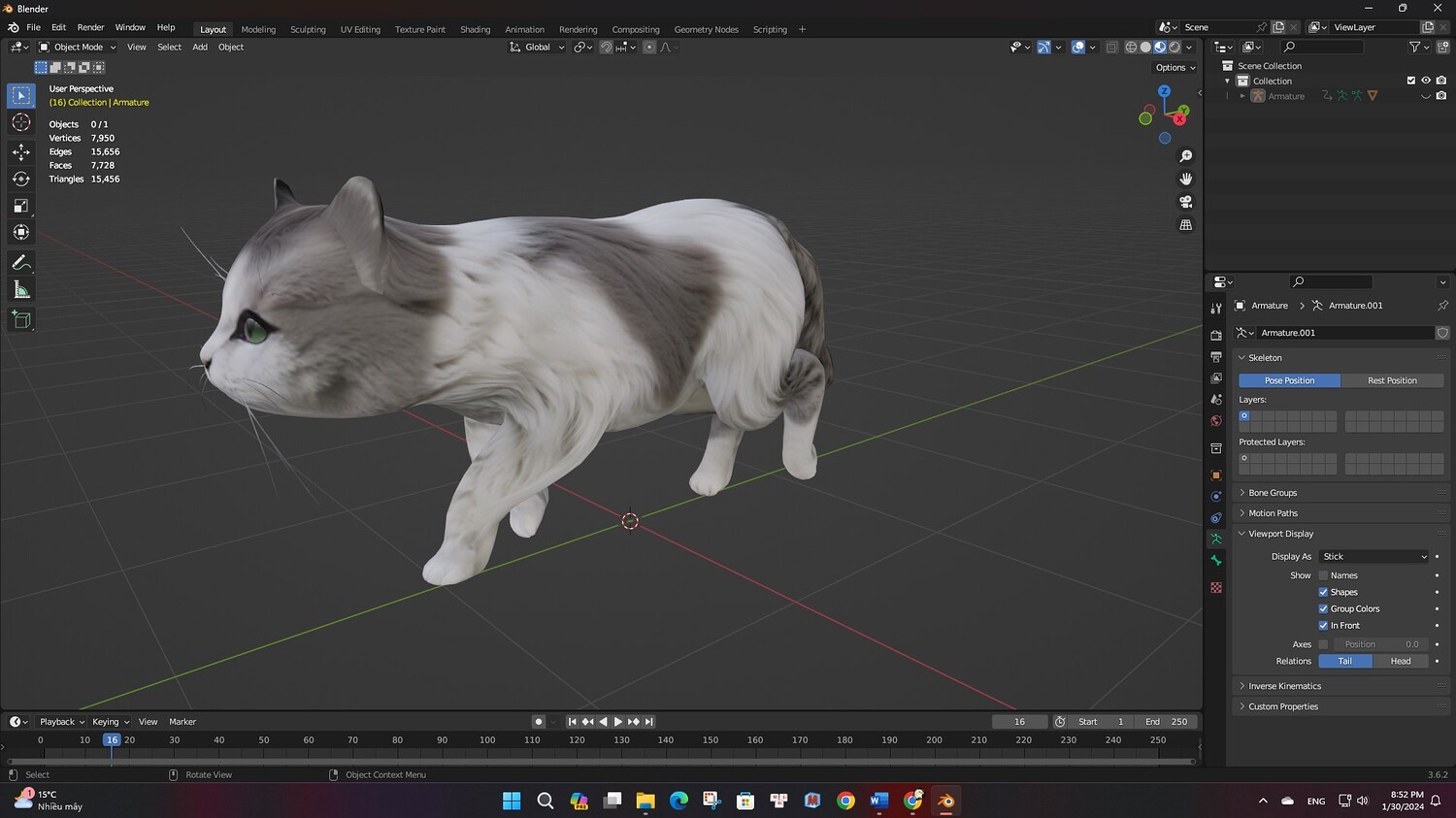Expand the Armature tree item arrow
Viewport: 1456px width, 818px height.
1242,96
